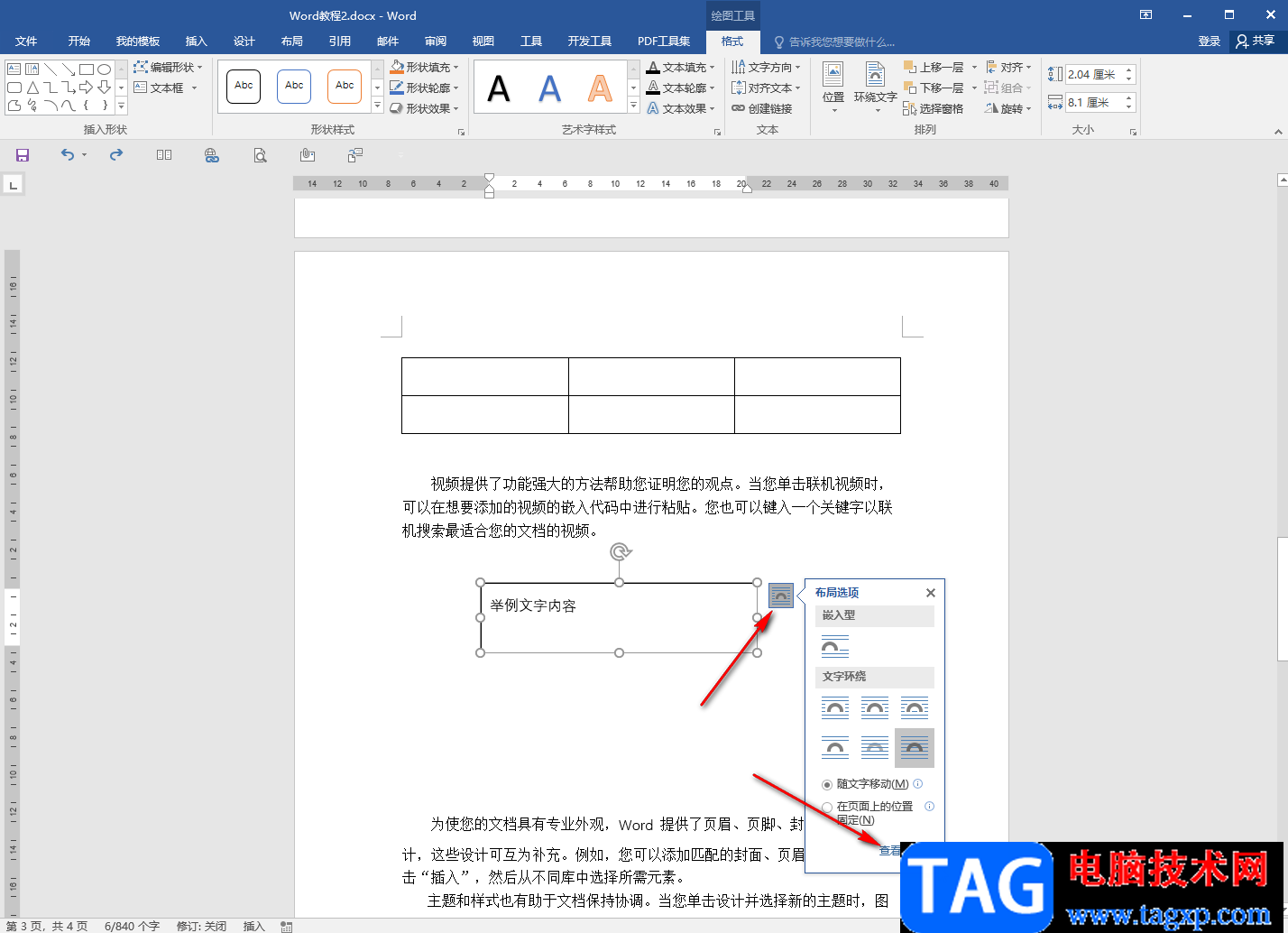Click 上移一层 (Bring Forward)
The image size is (1288, 933).
[x=934, y=68]
